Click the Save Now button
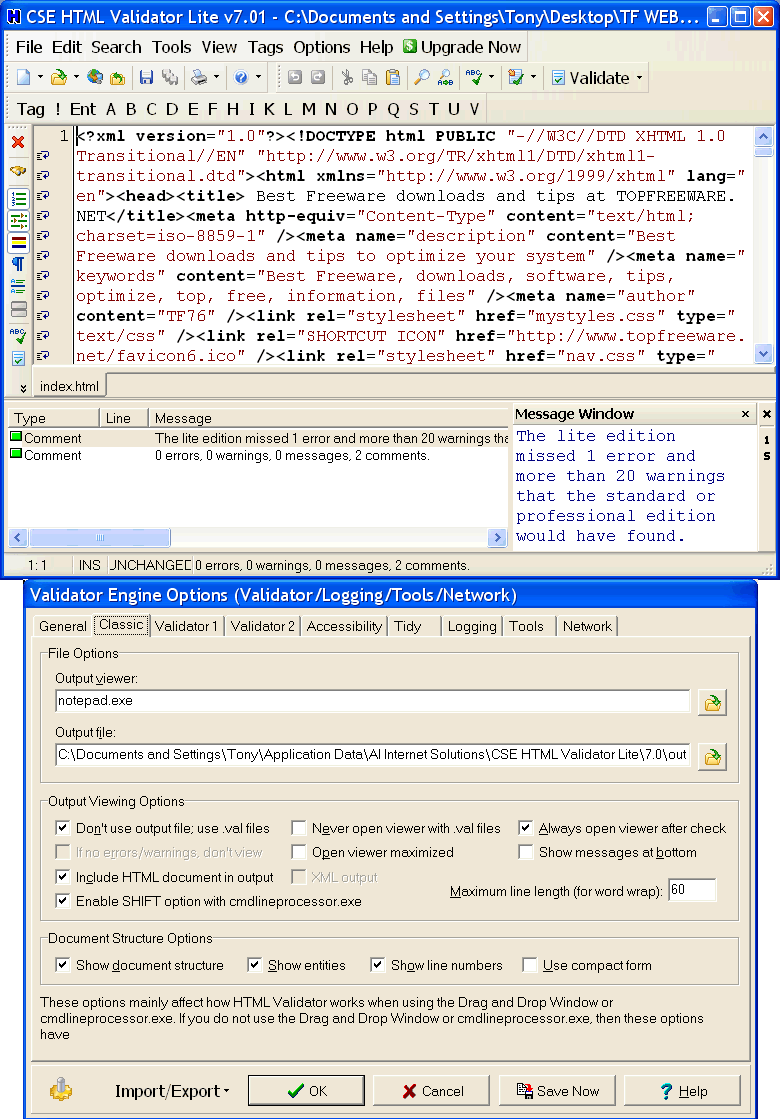 tap(557, 1090)
